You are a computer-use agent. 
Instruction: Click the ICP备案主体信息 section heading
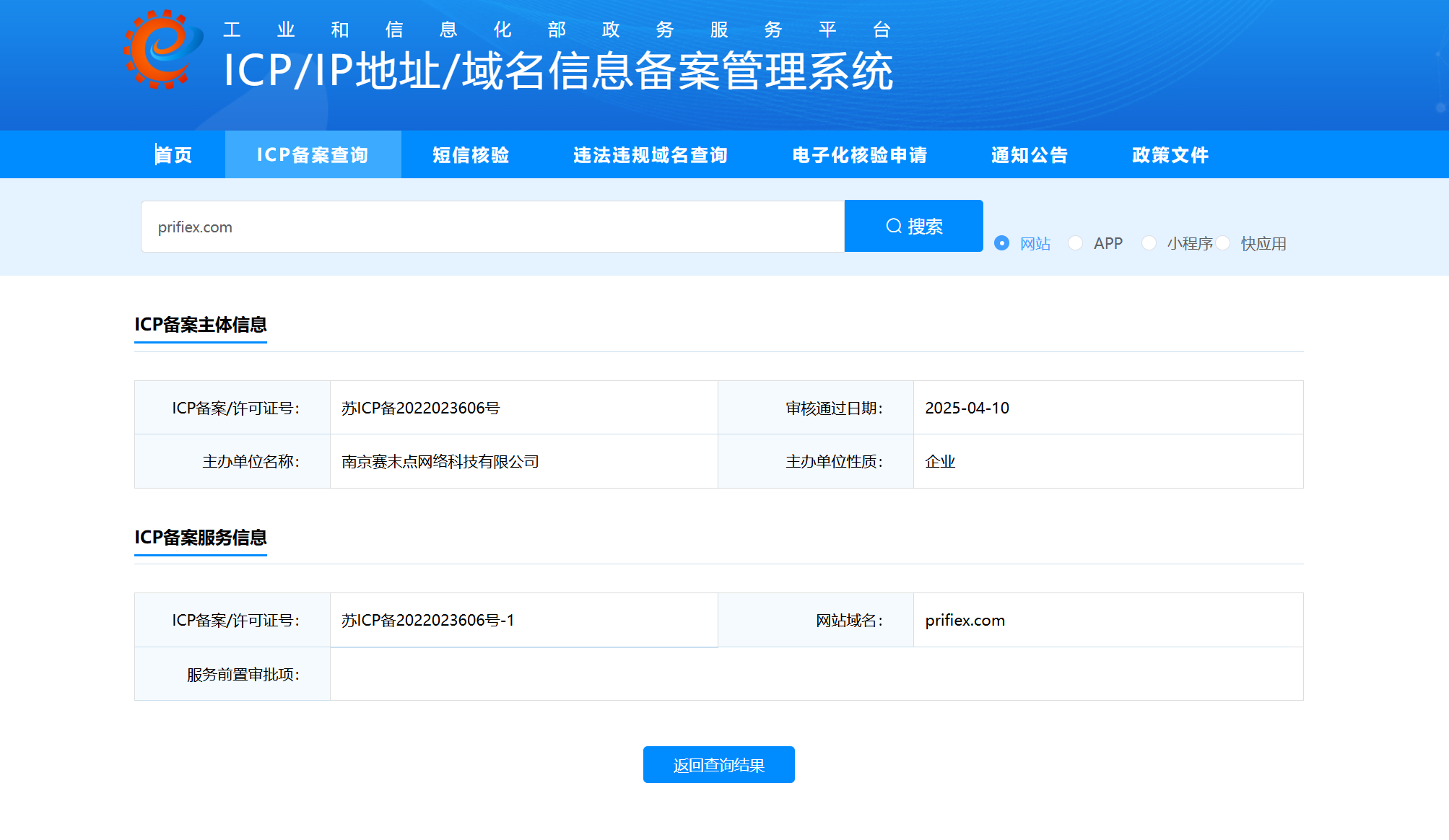pyautogui.click(x=201, y=325)
